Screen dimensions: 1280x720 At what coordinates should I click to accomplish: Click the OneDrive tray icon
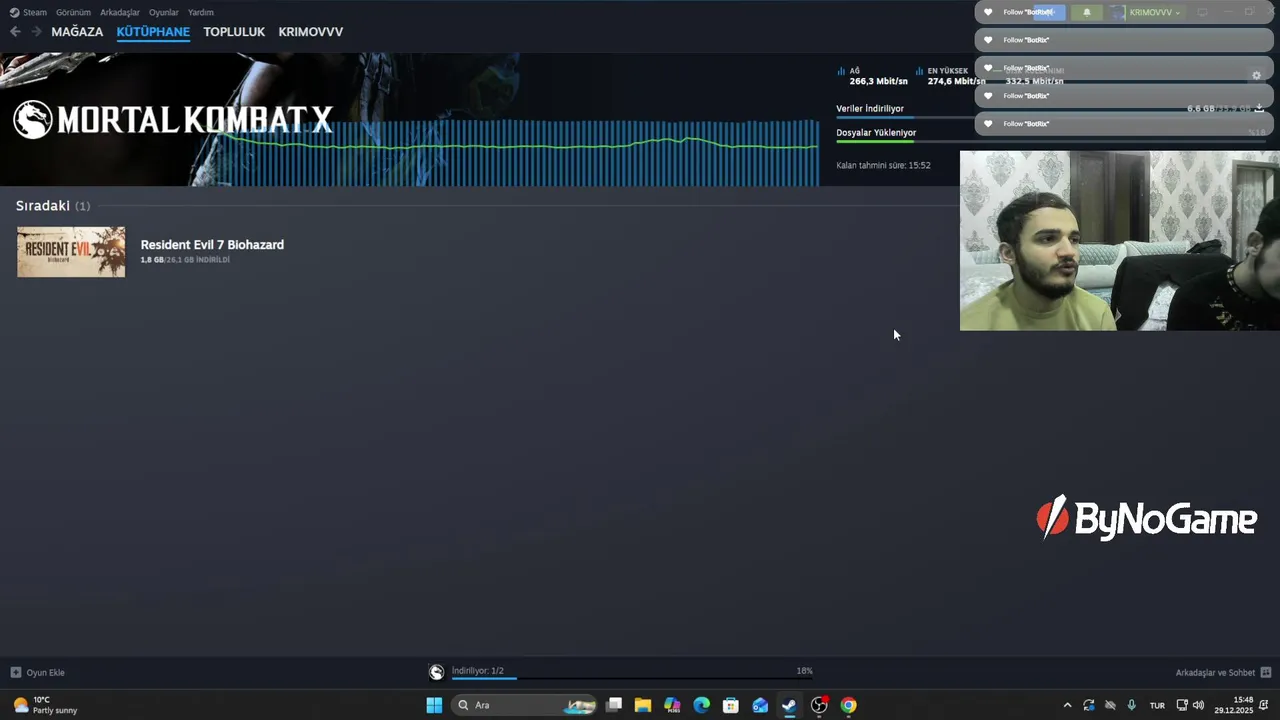tap(1110, 705)
